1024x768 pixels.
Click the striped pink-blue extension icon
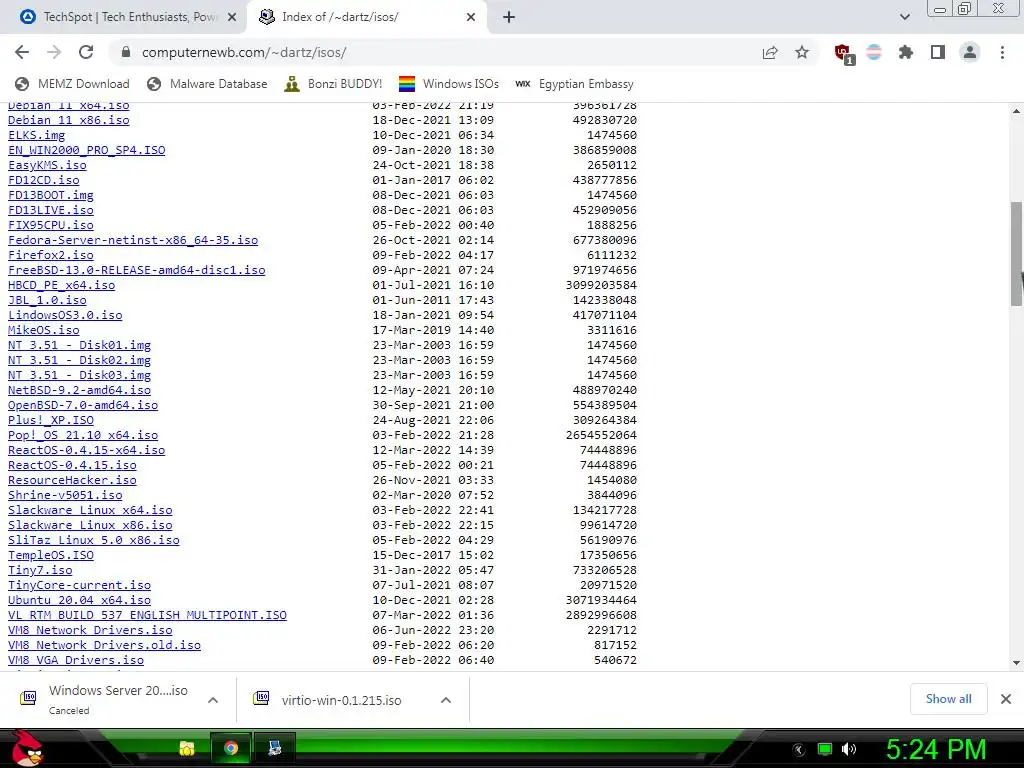(x=874, y=52)
